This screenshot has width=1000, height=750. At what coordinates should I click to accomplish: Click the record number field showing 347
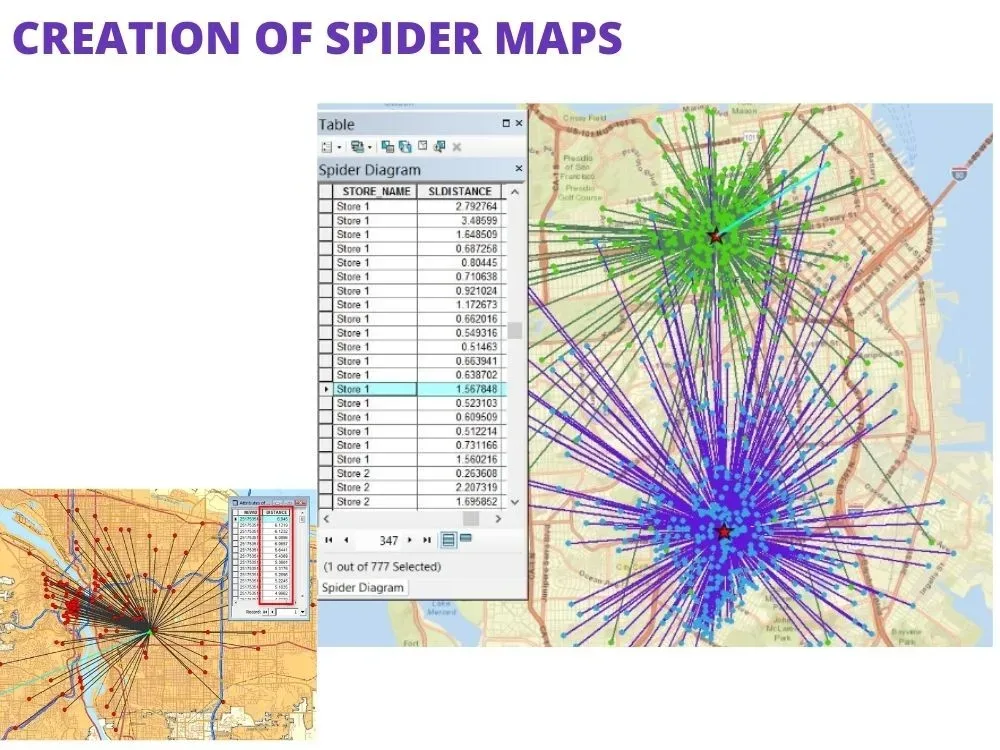(388, 540)
